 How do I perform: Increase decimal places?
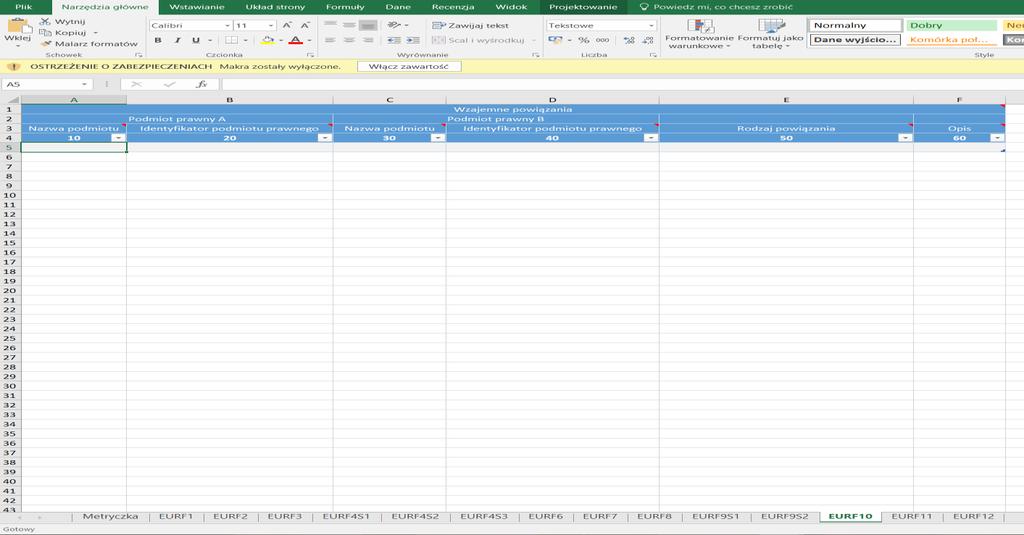pyautogui.click(x=629, y=41)
